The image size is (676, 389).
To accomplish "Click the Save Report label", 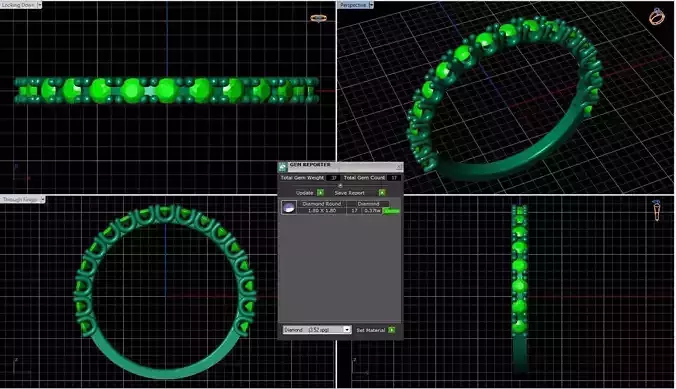I will point(350,193).
